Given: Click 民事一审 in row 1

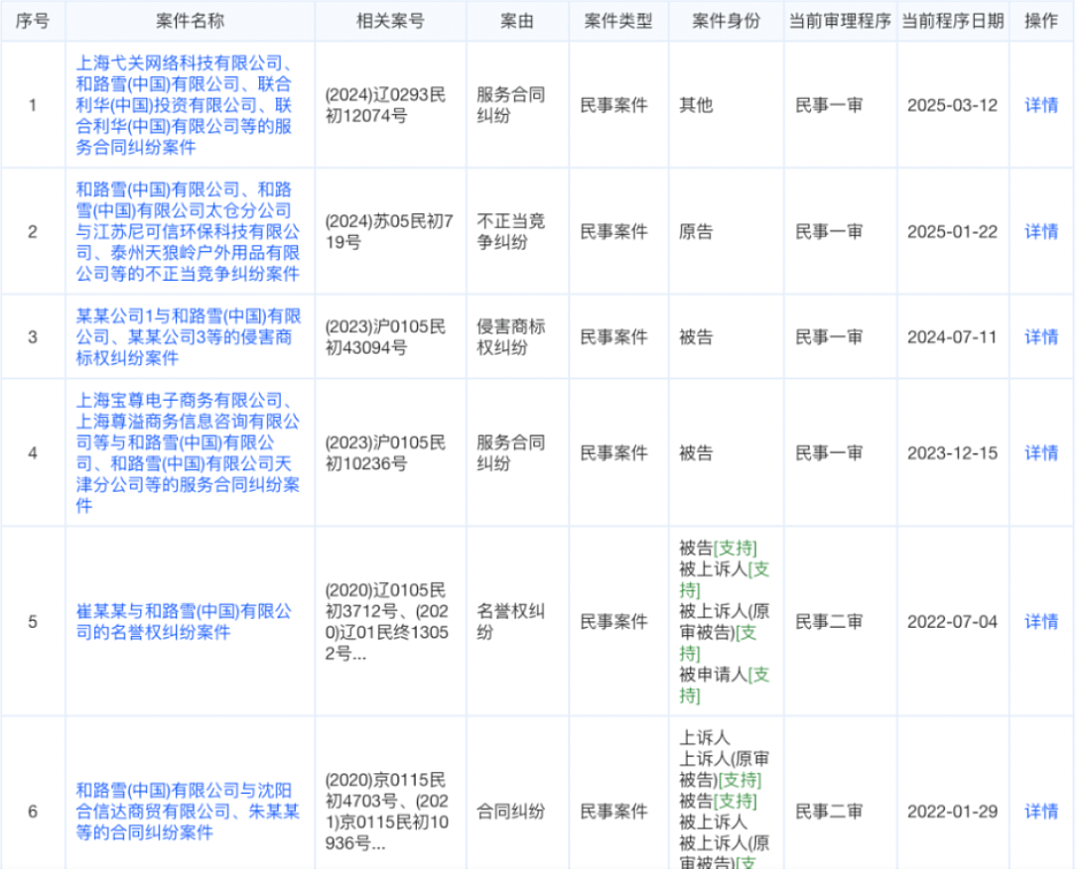Looking at the screenshot, I should click(829, 105).
